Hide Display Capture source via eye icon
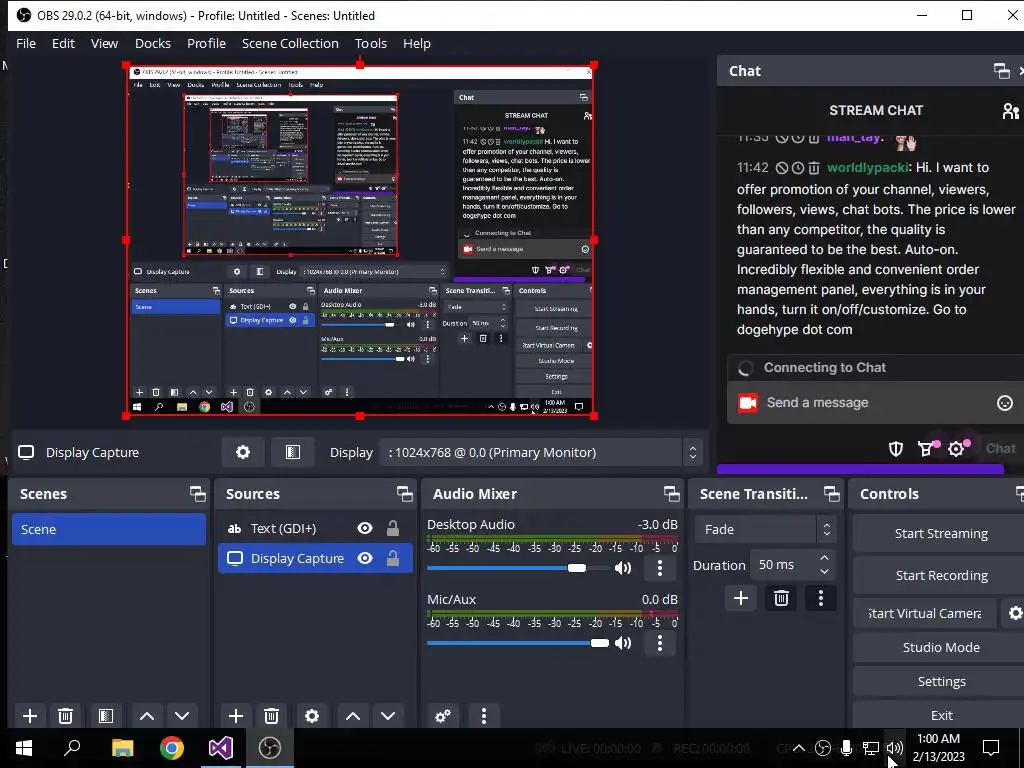The width and height of the screenshot is (1024, 768). [365, 558]
